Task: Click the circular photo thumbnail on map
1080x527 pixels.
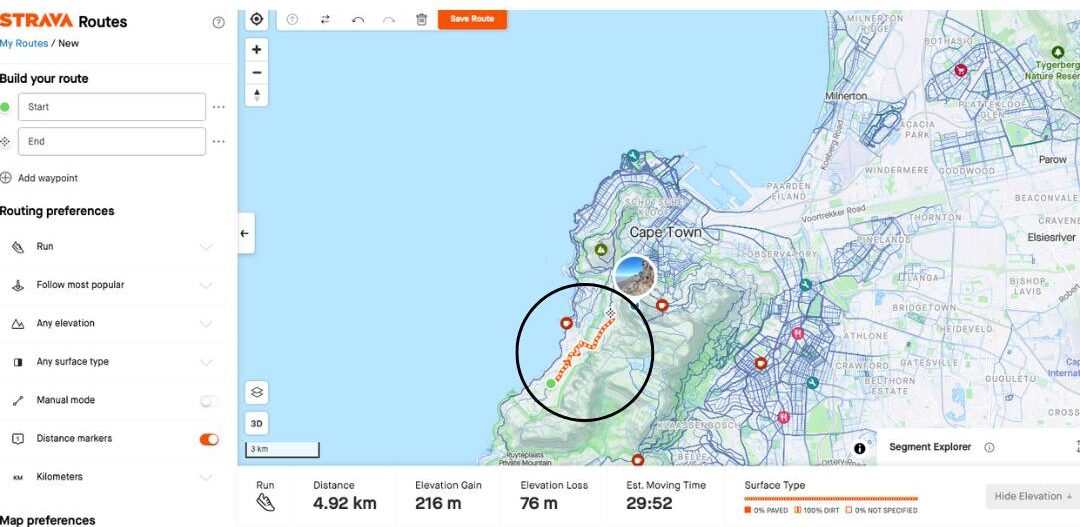Action: [634, 276]
